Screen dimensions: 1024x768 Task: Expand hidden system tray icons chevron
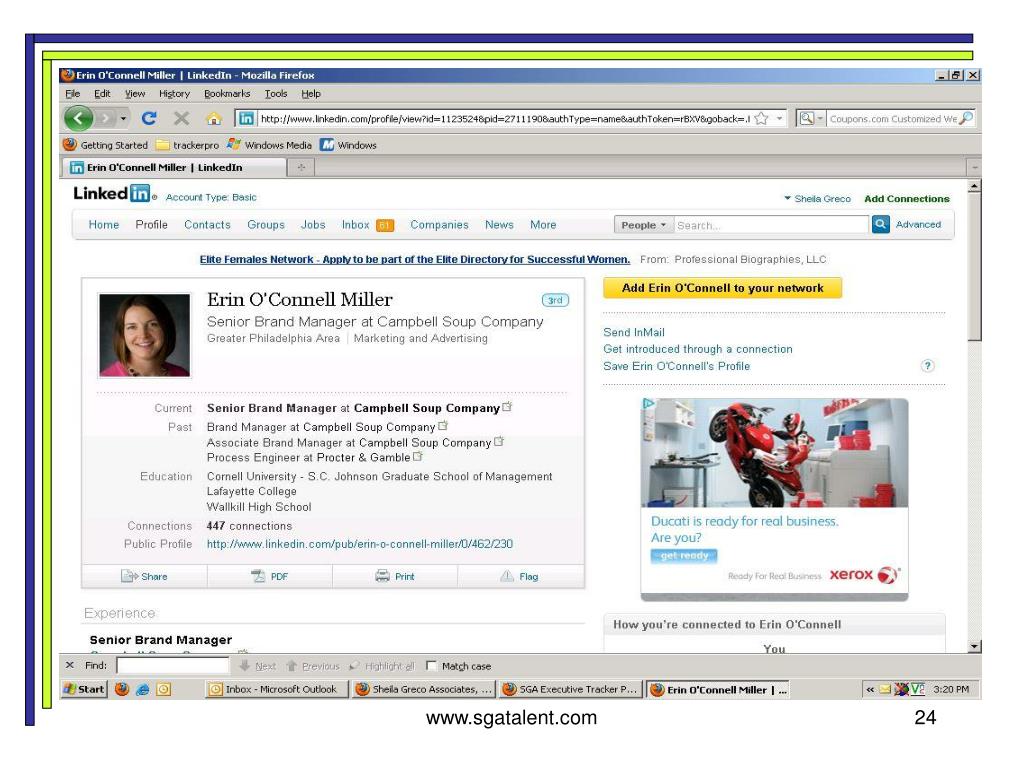coord(870,689)
